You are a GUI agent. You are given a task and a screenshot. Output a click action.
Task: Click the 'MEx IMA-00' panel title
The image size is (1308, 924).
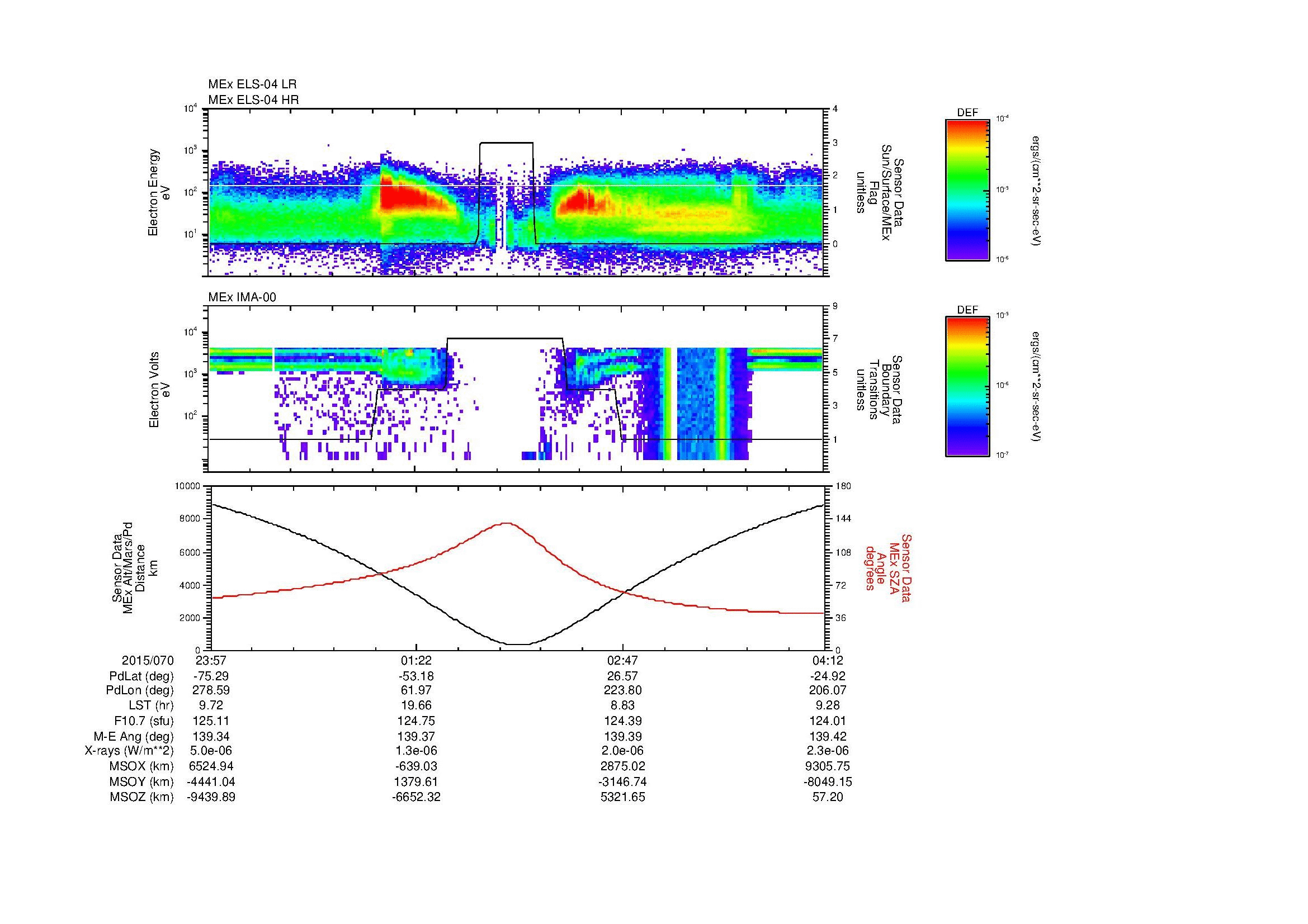click(x=242, y=297)
